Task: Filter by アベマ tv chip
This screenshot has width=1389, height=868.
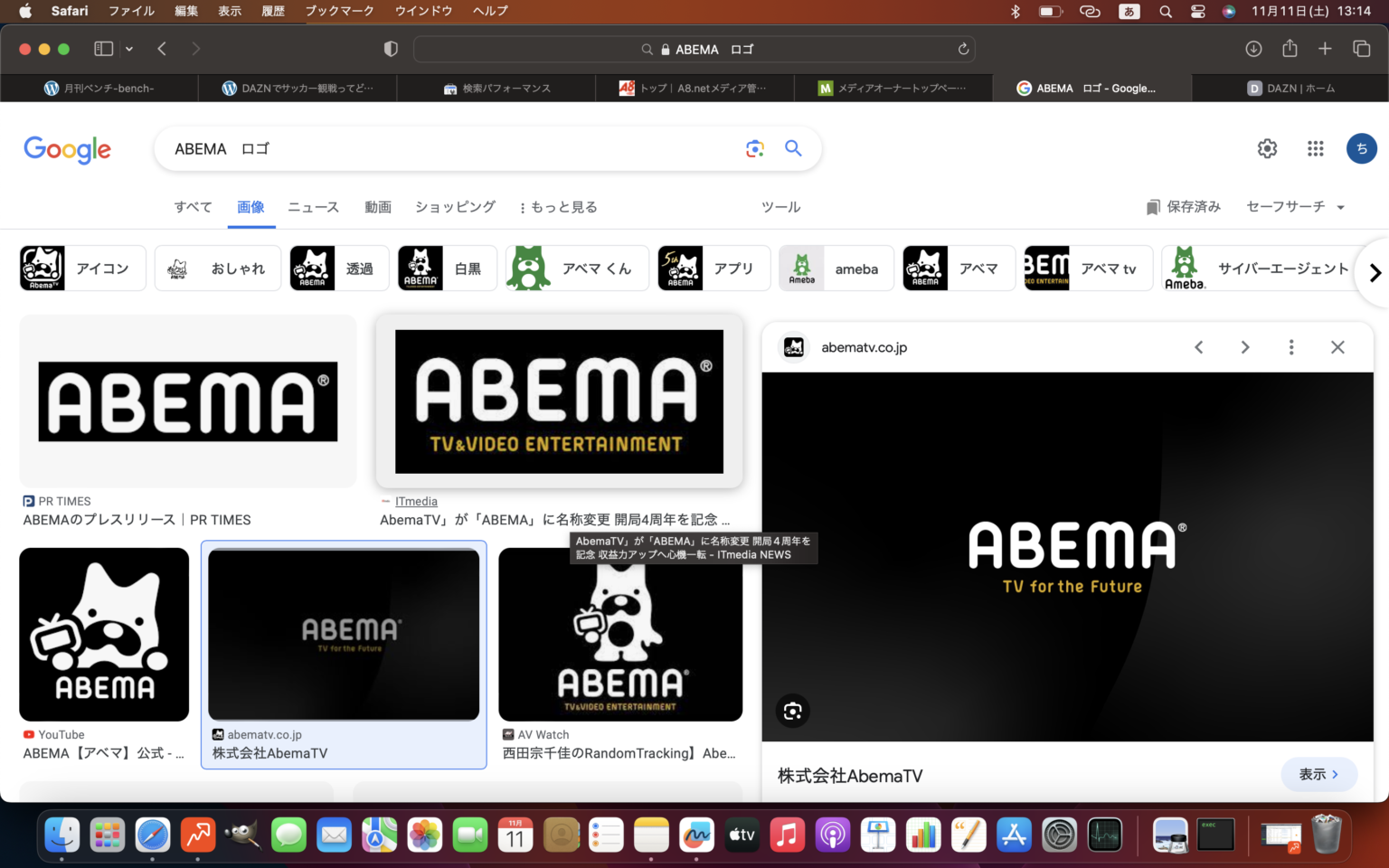Action: pyautogui.click(x=1089, y=269)
